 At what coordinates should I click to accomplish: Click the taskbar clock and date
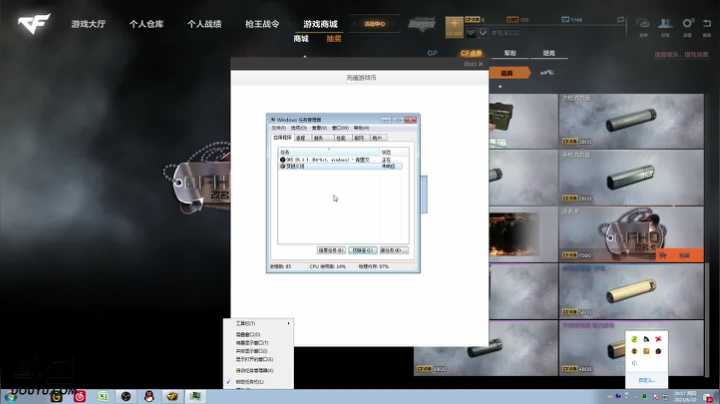(x=685, y=397)
